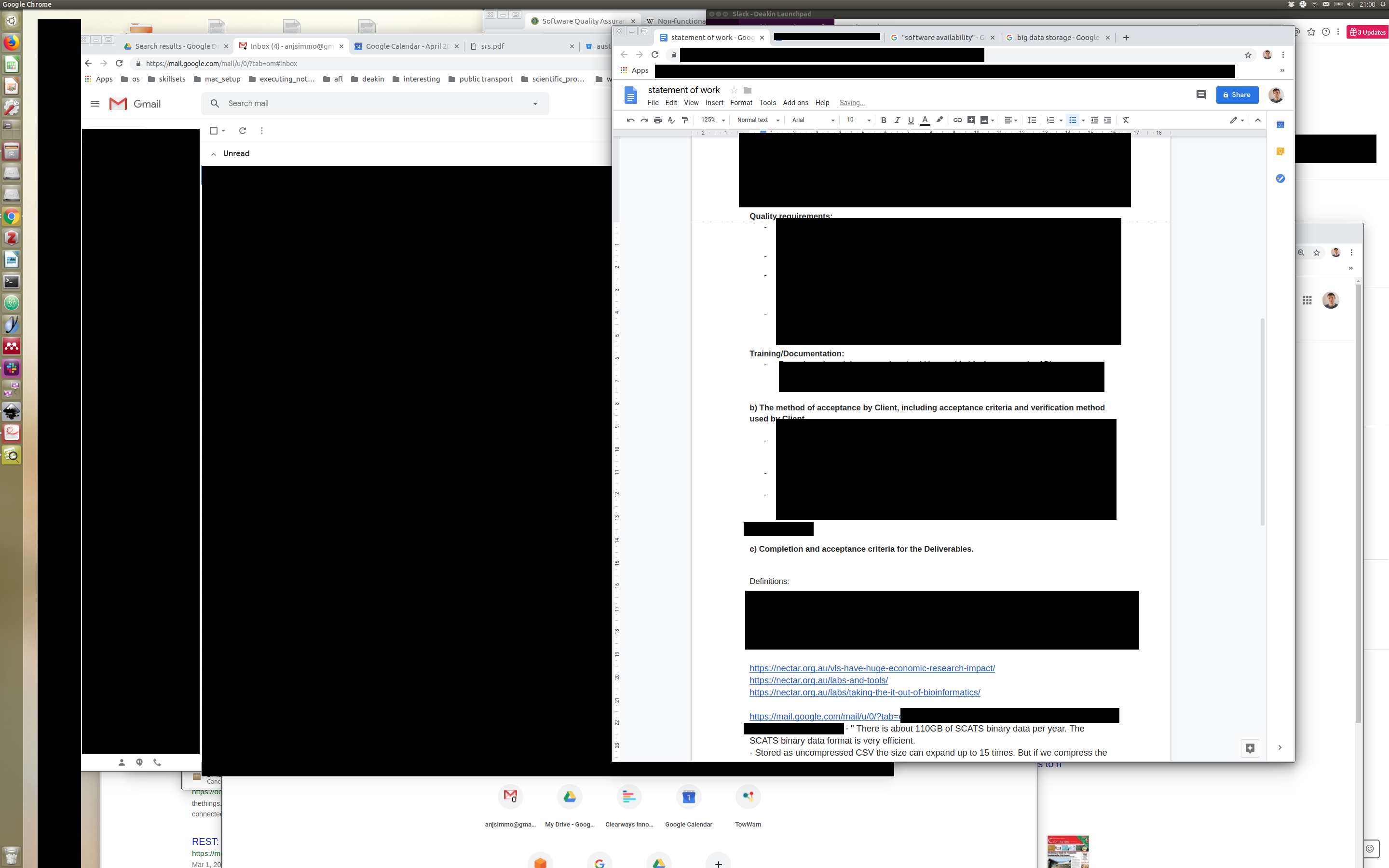Click the print icon in Docs toolbar

tap(658, 120)
